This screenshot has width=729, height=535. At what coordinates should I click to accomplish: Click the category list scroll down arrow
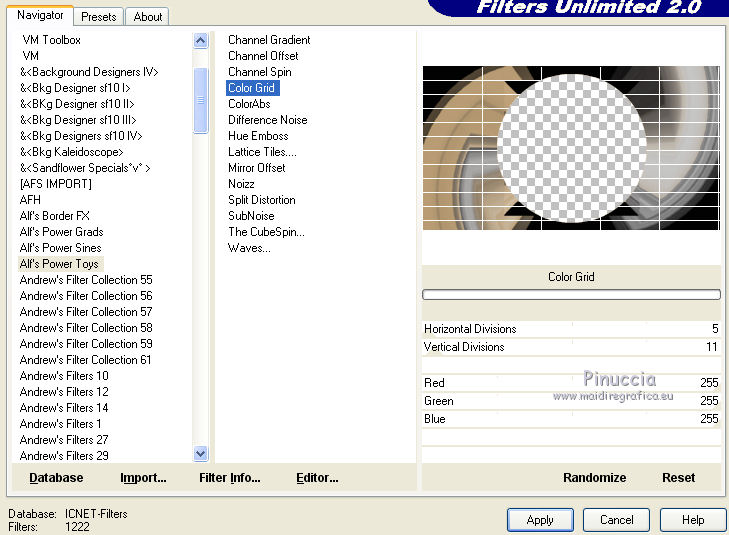coord(200,453)
